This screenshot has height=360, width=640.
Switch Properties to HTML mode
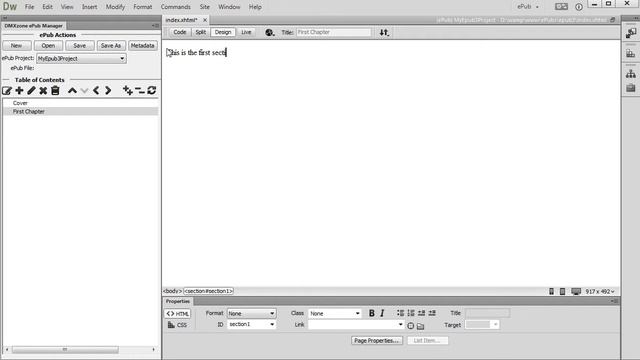pyautogui.click(x=178, y=313)
